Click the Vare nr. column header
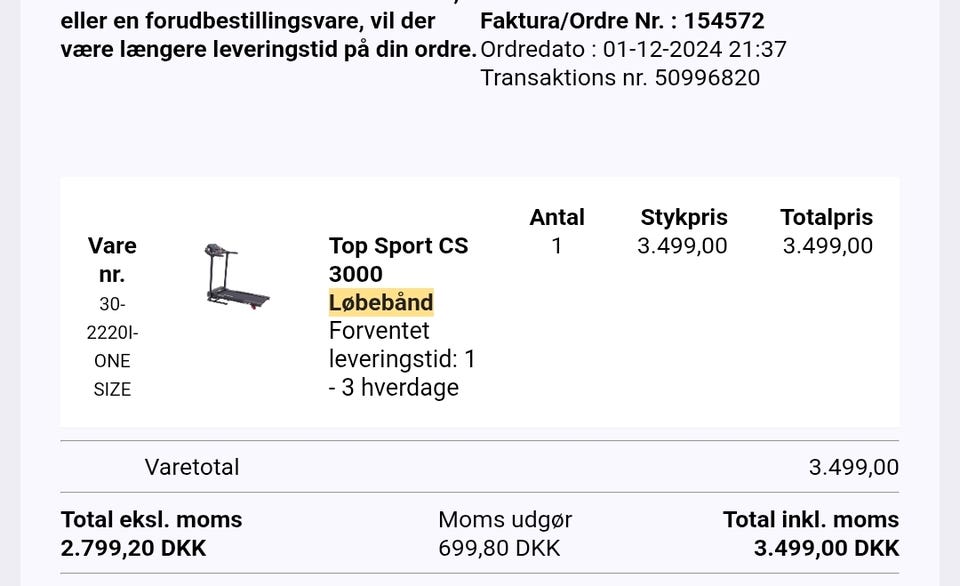 coord(112,259)
